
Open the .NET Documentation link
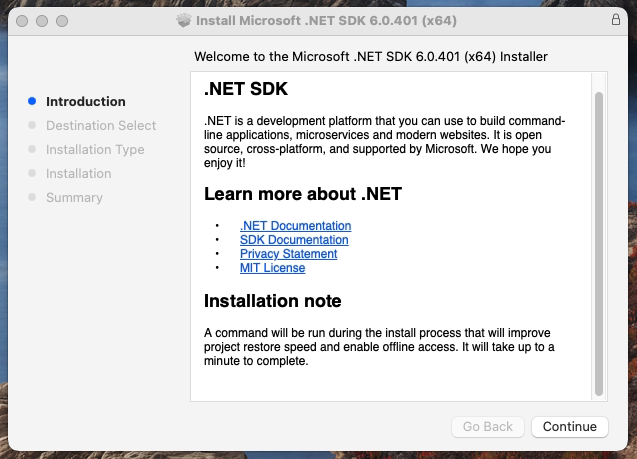click(x=295, y=226)
